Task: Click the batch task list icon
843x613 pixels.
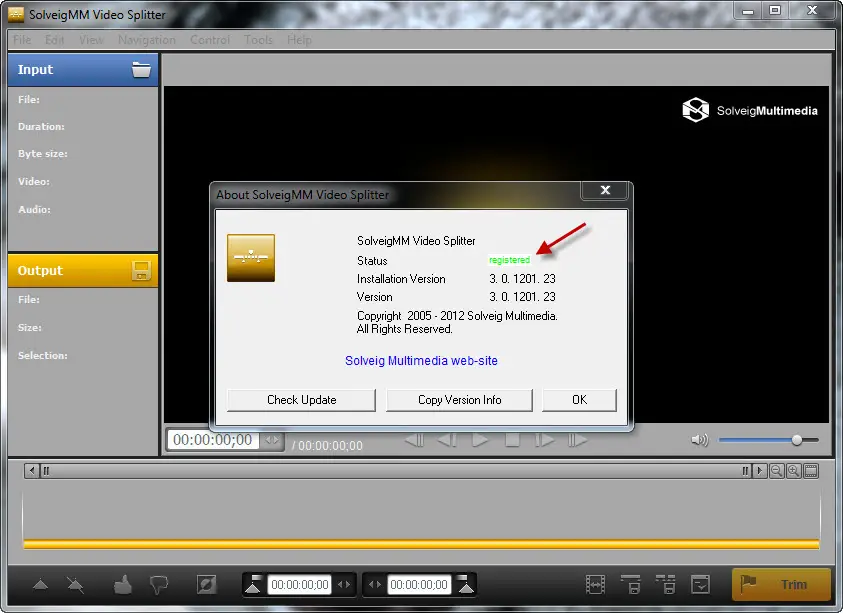Action: pyautogui.click(x=701, y=585)
